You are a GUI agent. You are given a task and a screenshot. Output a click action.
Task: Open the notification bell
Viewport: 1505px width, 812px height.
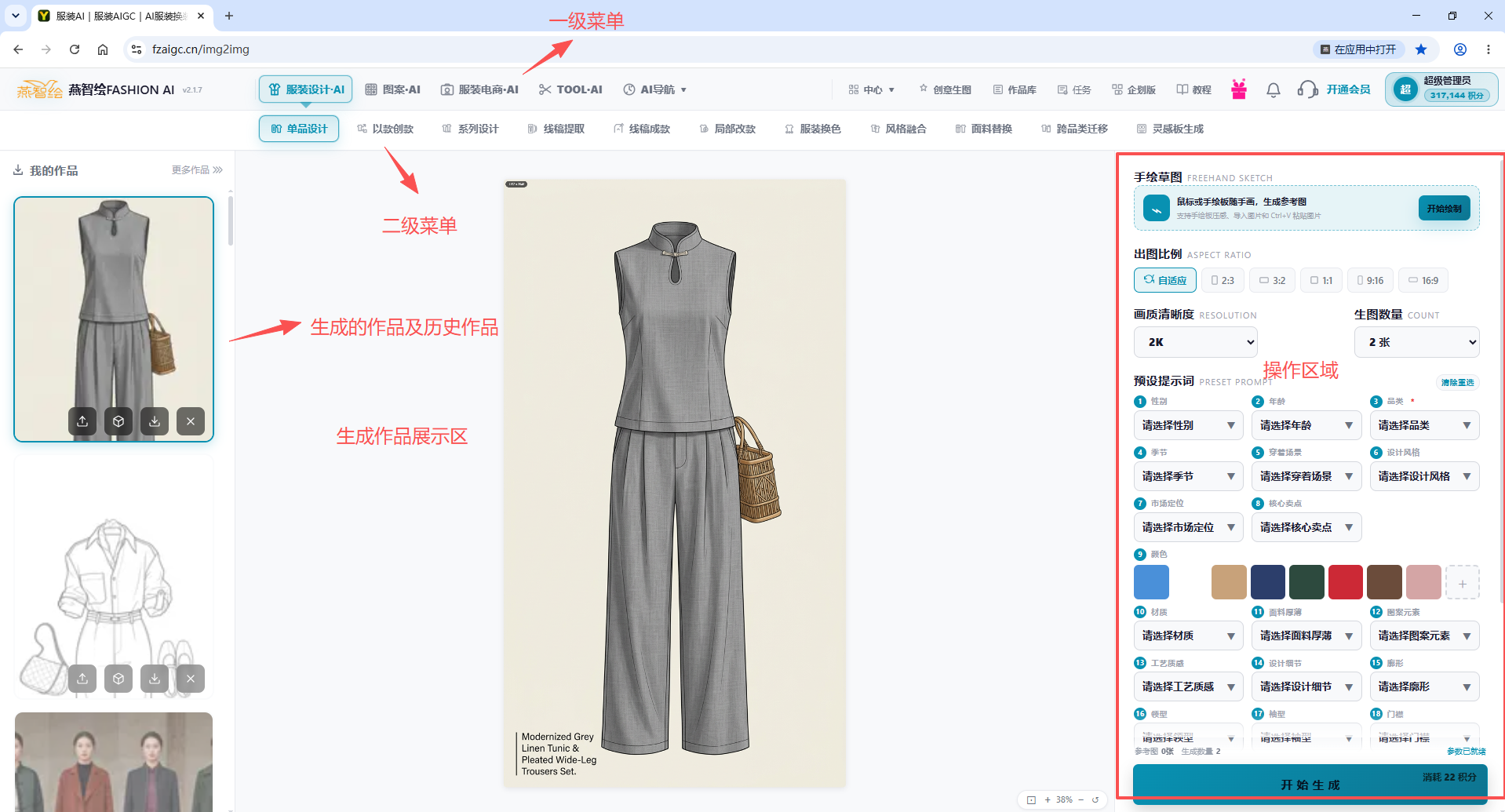(x=1274, y=90)
